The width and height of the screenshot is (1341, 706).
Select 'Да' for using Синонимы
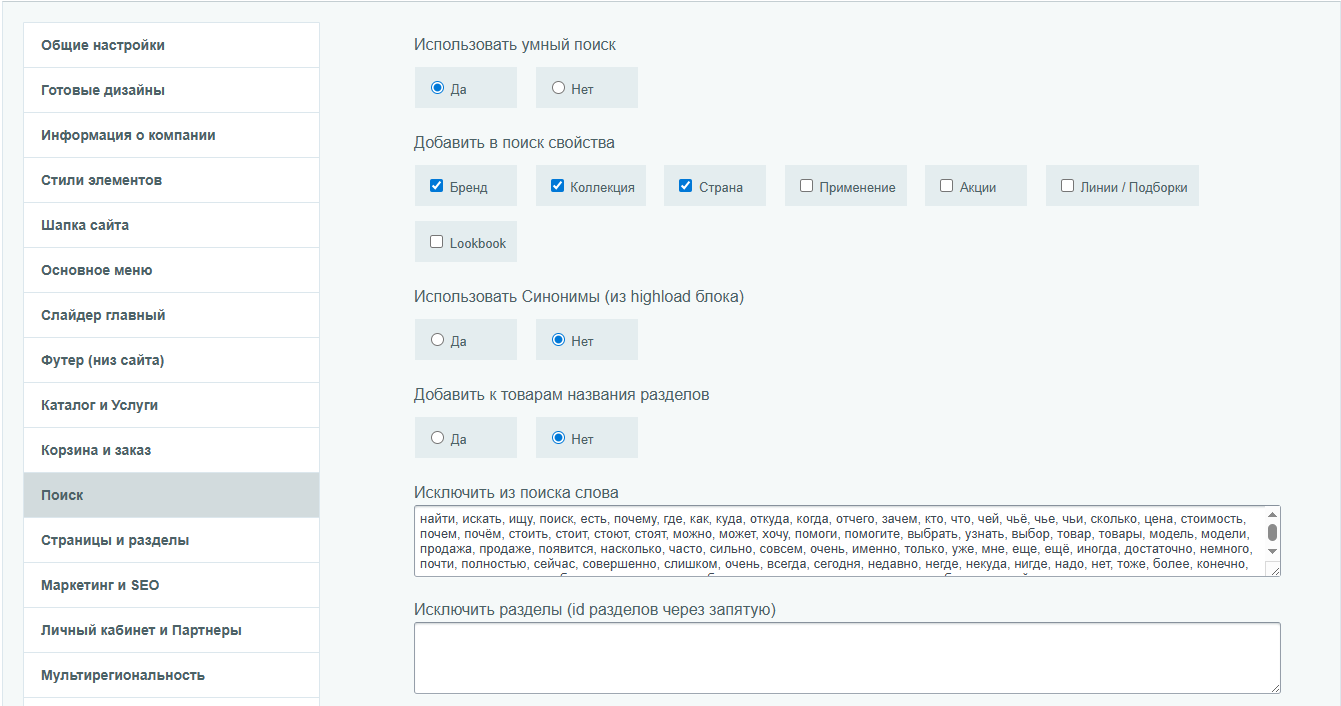pyautogui.click(x=437, y=340)
